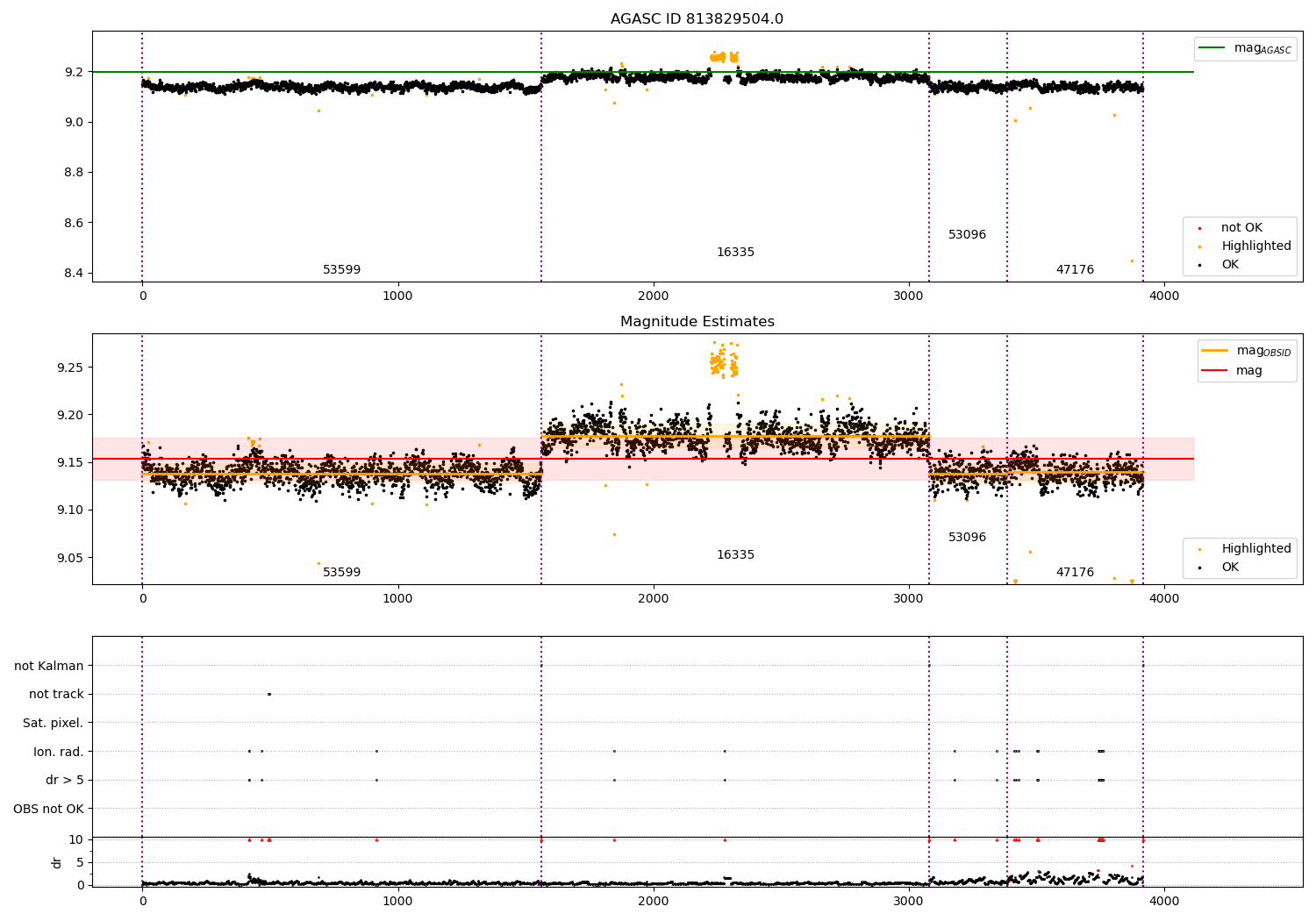Click x-axis tick 3000 under middle plot
The width and height of the screenshot is (1316, 921).
click(x=909, y=599)
